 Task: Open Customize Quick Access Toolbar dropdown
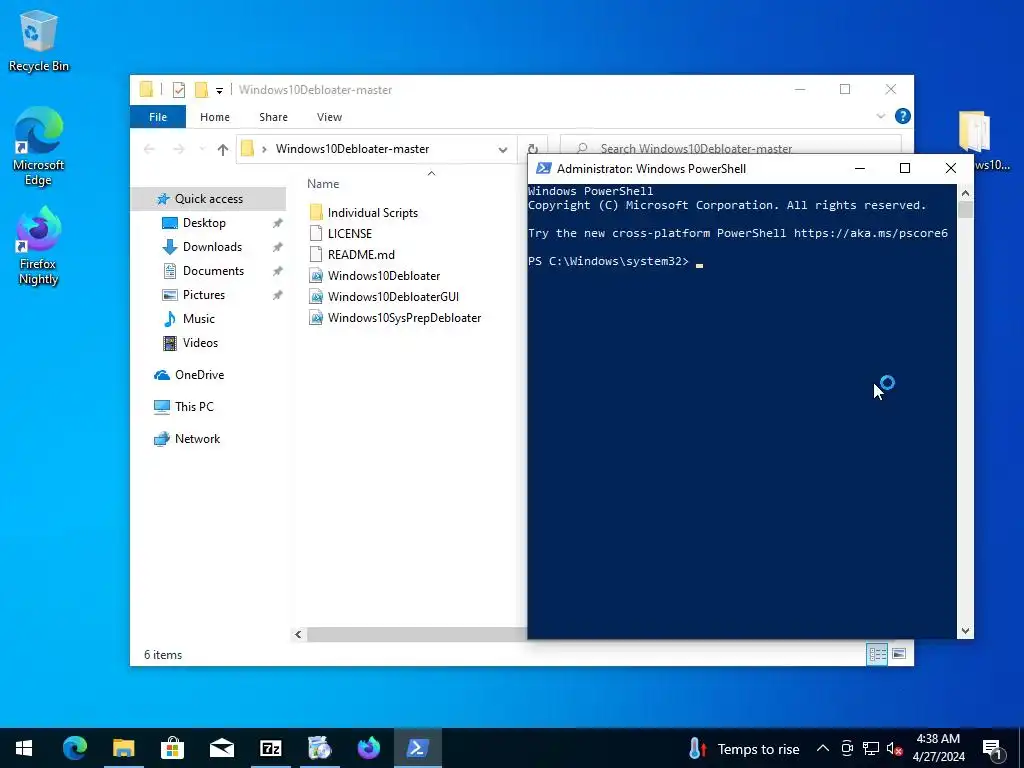[x=219, y=90]
